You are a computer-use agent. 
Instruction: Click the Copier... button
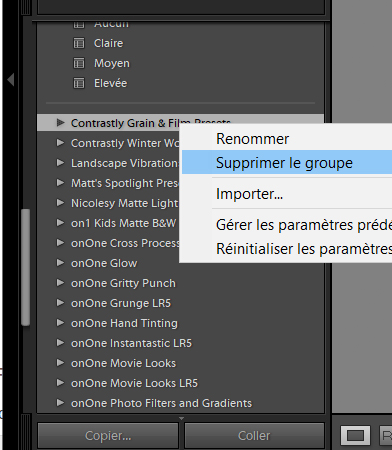pyautogui.click(x=108, y=435)
